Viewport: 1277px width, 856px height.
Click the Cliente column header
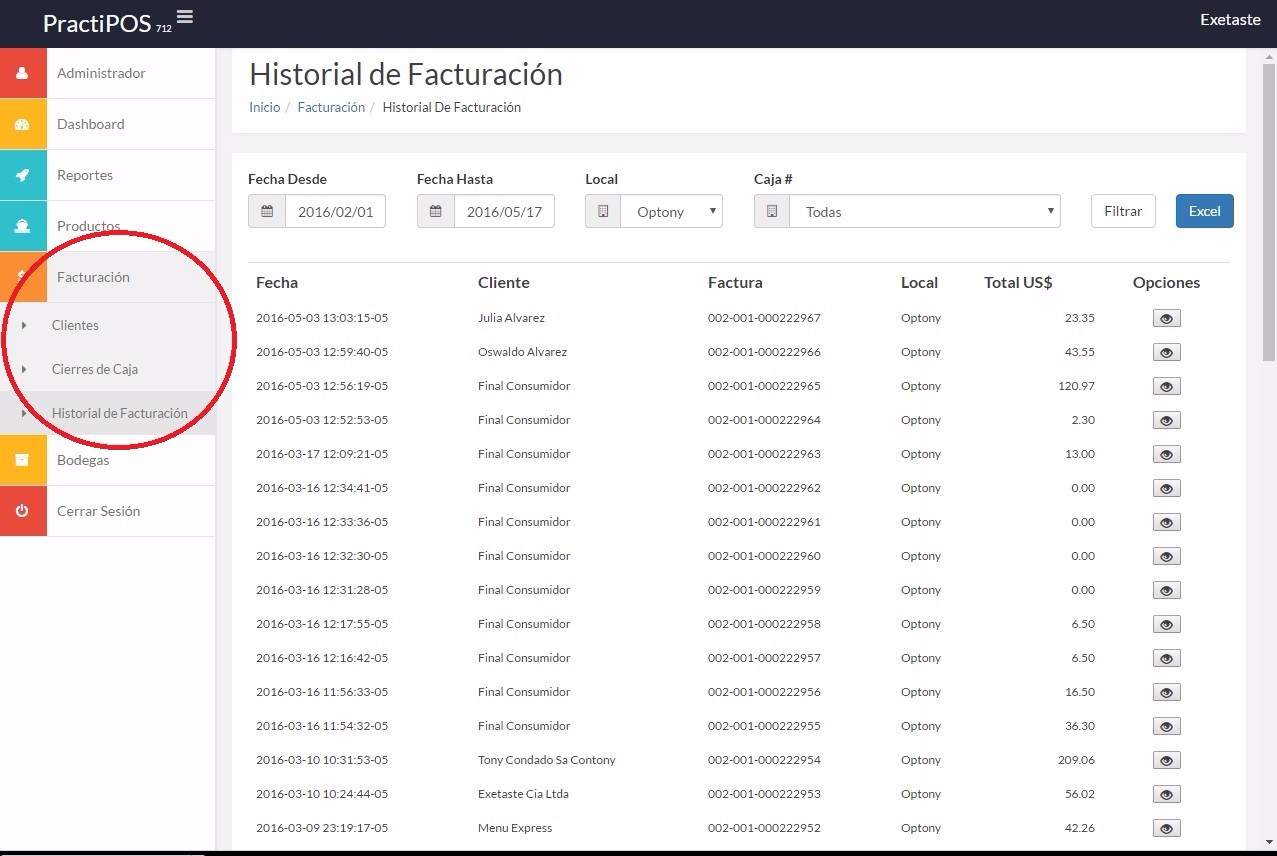(504, 283)
